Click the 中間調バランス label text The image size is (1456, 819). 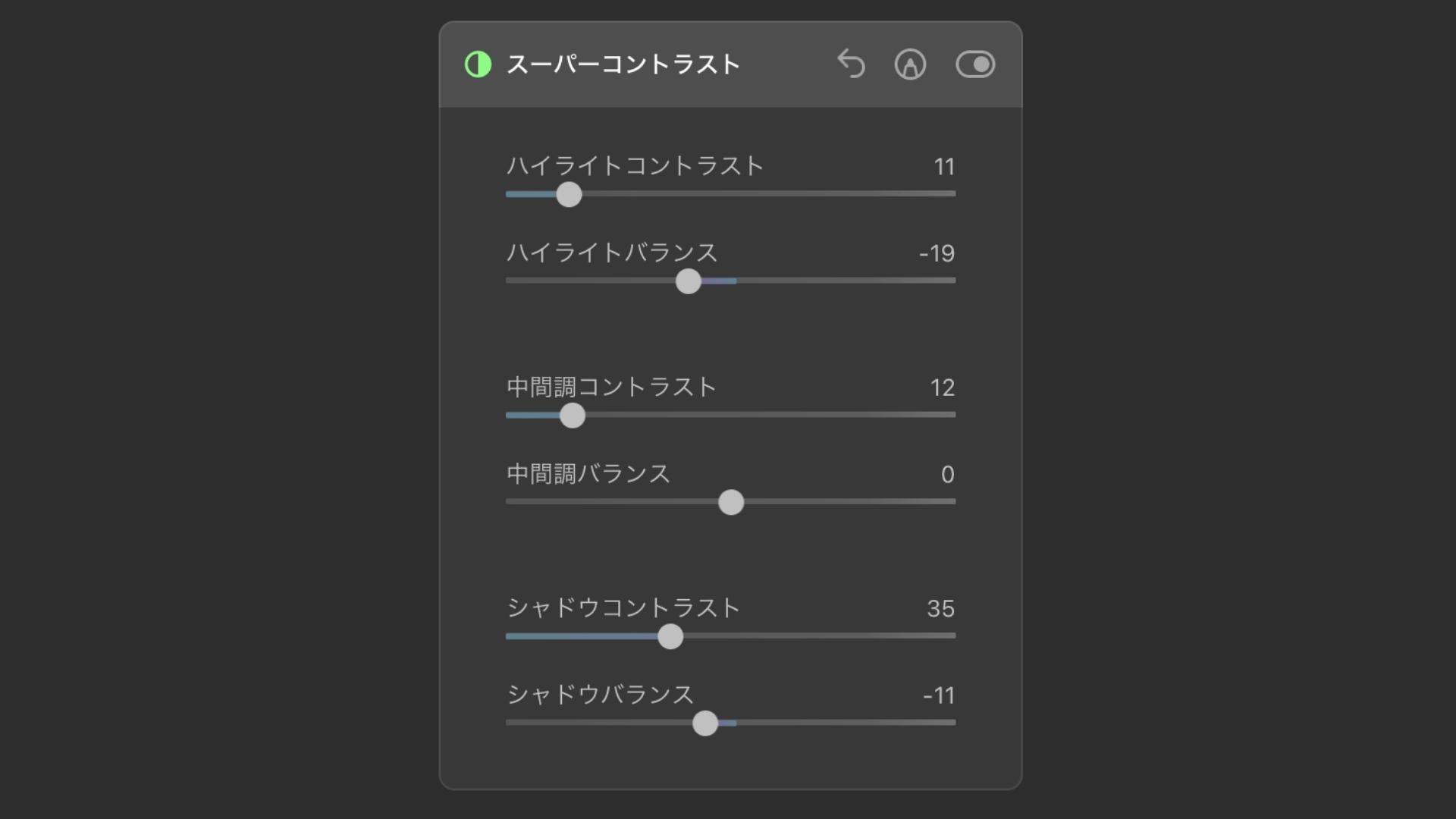point(588,474)
